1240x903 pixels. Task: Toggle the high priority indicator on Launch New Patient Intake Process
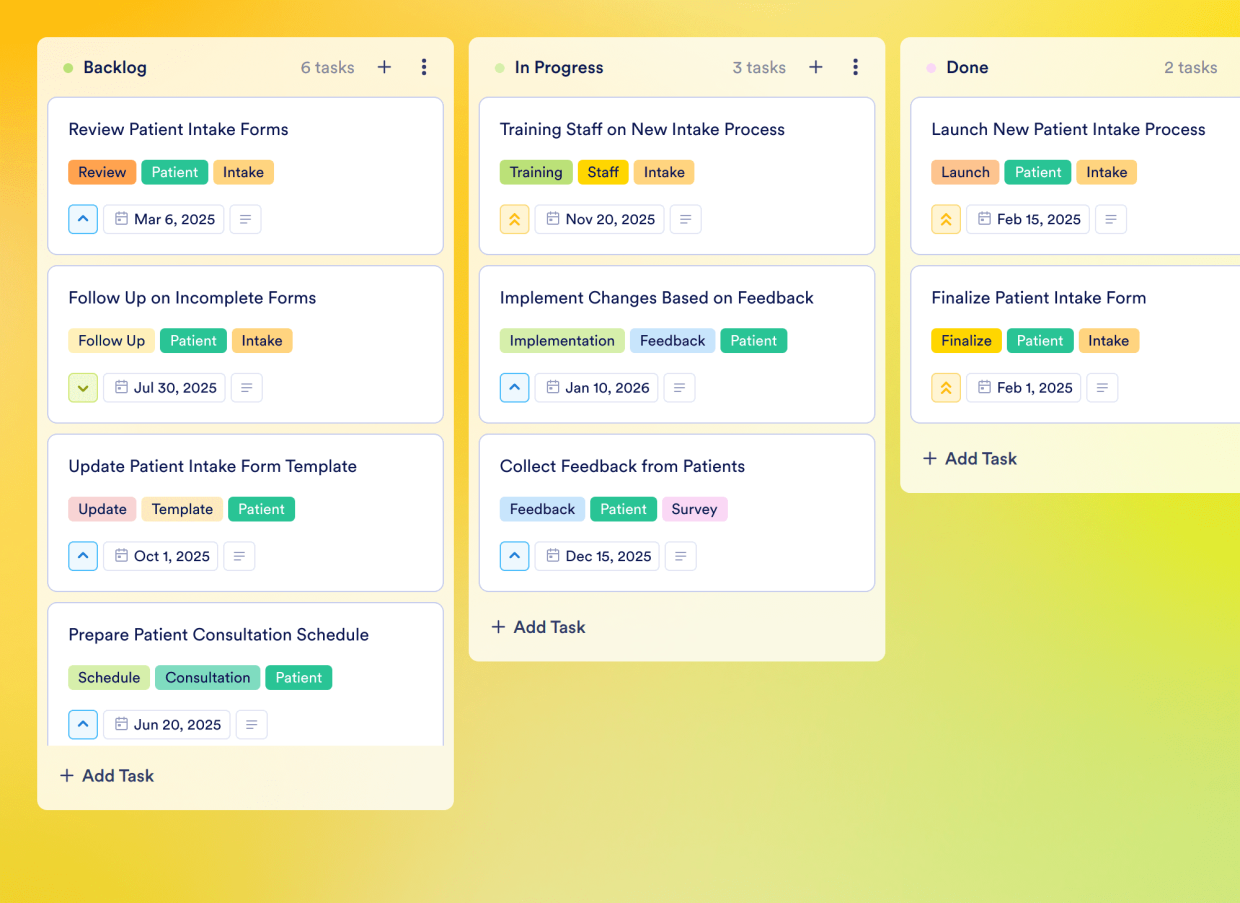pyautogui.click(x=946, y=219)
